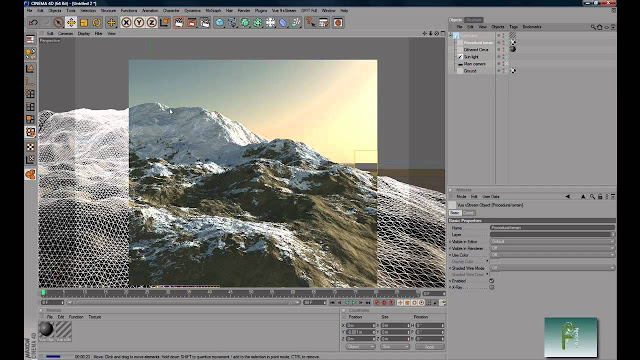Click the search icon in Objects panel
Screen dimensions: 640x360
593,27
